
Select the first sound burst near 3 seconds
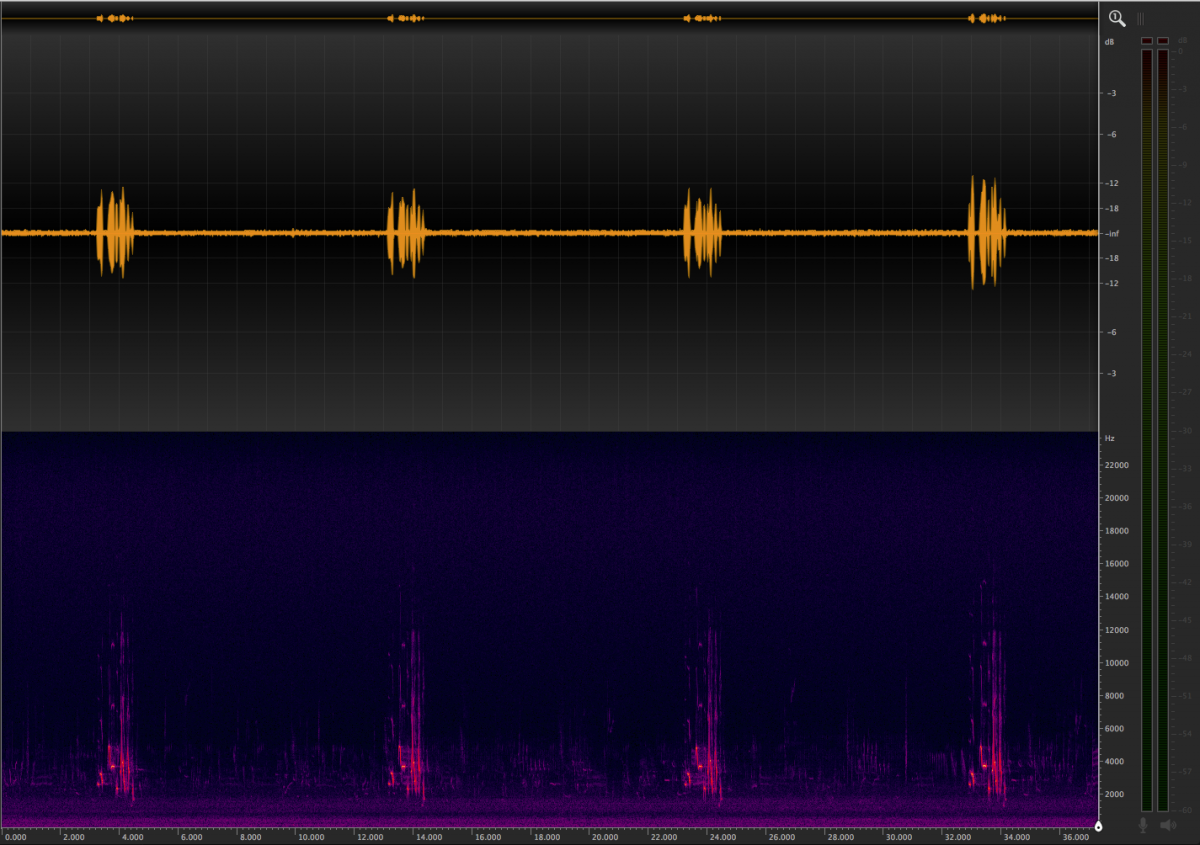point(115,232)
